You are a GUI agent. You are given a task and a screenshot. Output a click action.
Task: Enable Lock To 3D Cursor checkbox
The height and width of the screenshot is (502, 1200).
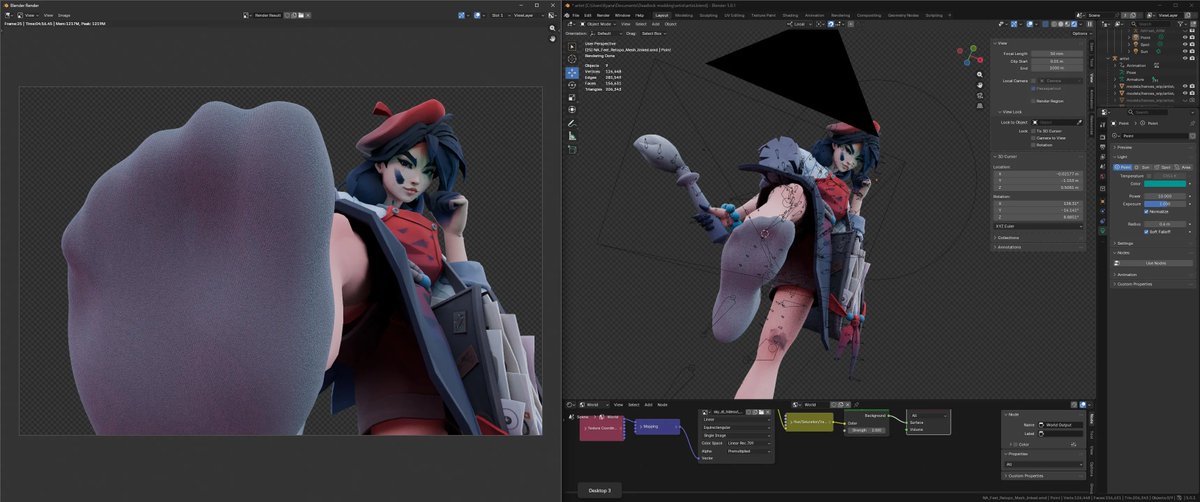(x=1033, y=131)
